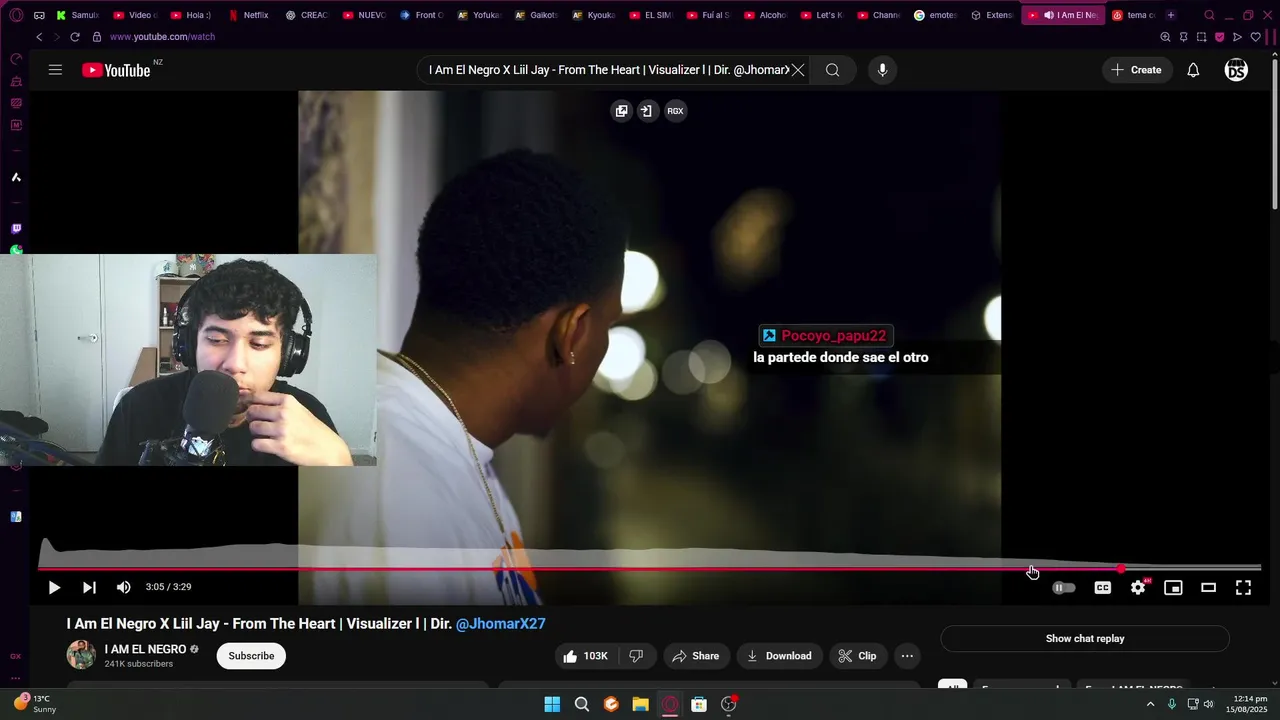The height and width of the screenshot is (720, 1280).
Task: Open Windows taskbar search
Action: (x=582, y=704)
